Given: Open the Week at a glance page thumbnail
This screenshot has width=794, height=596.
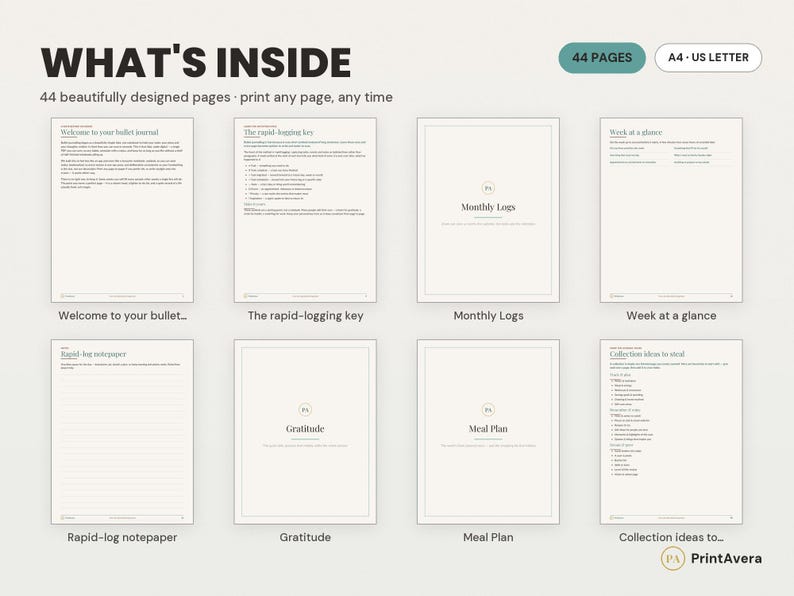Looking at the screenshot, I should (x=671, y=210).
